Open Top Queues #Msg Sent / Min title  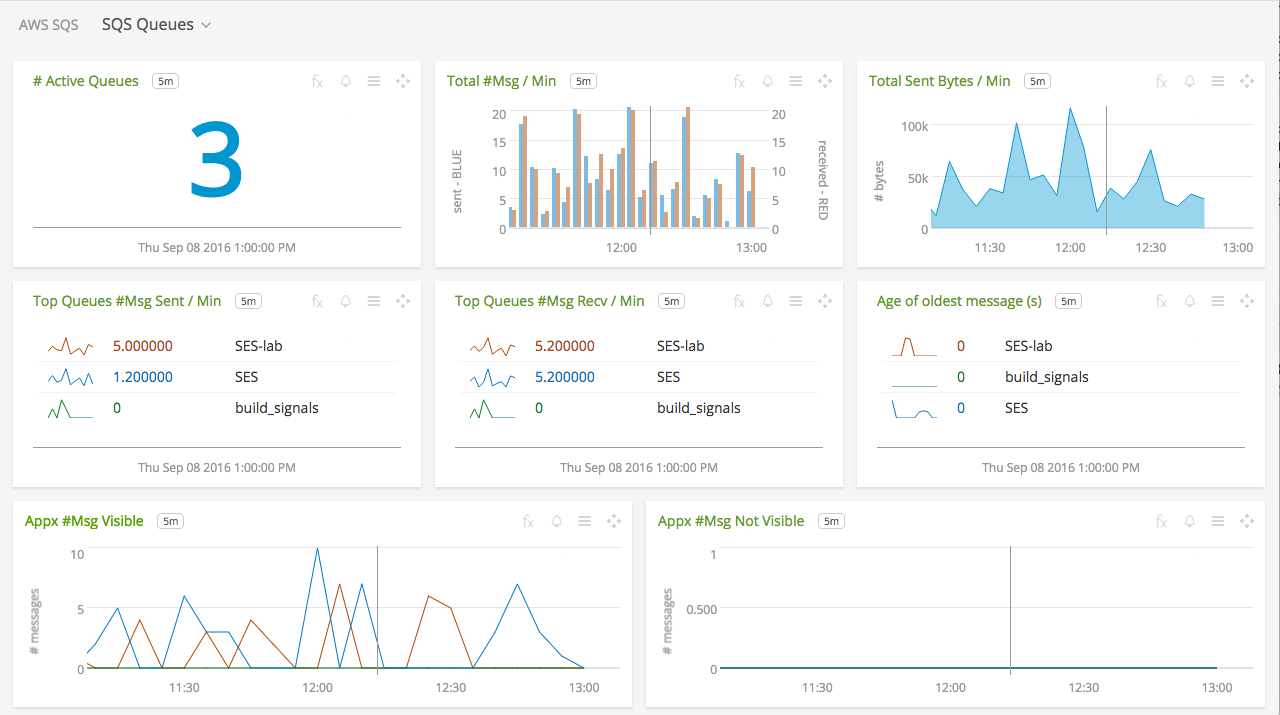pyautogui.click(x=127, y=301)
